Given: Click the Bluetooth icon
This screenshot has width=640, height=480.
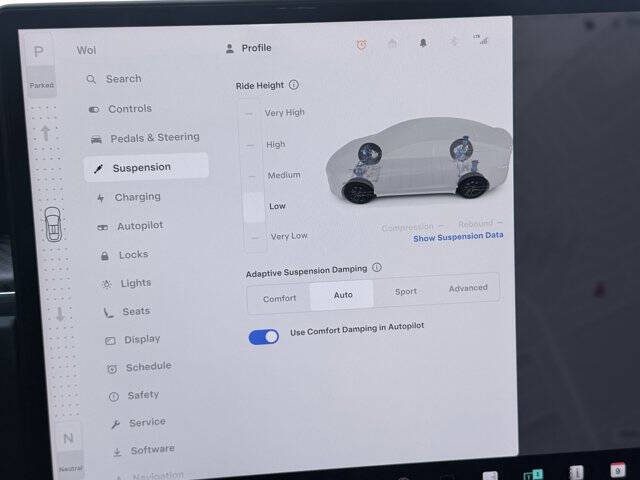Looking at the screenshot, I should [453, 41].
